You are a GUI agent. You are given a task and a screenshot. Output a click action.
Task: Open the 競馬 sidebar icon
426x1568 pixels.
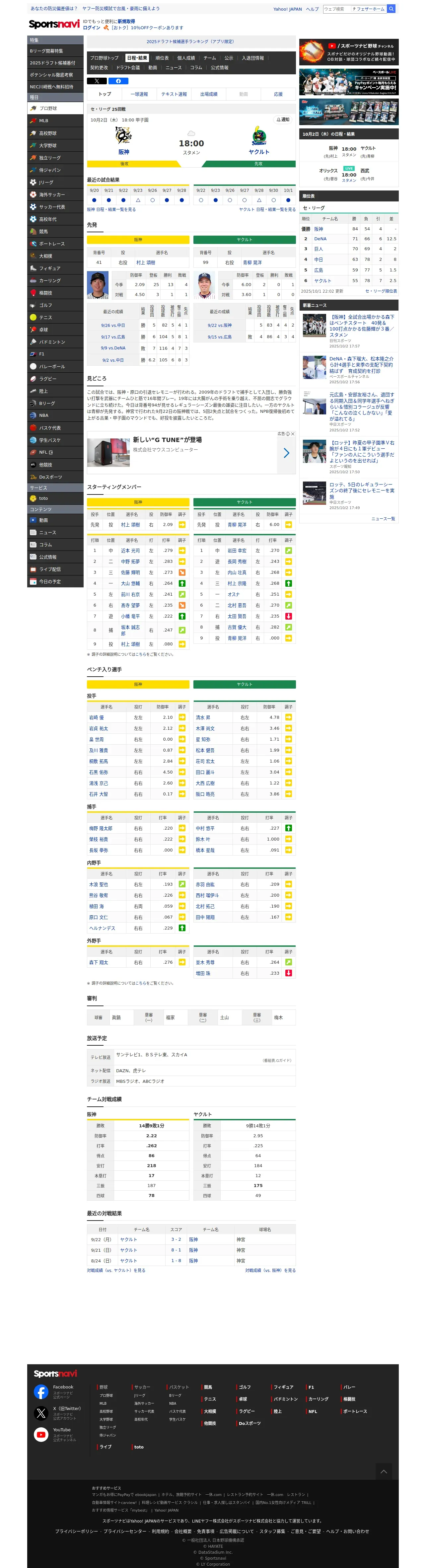coord(33,231)
